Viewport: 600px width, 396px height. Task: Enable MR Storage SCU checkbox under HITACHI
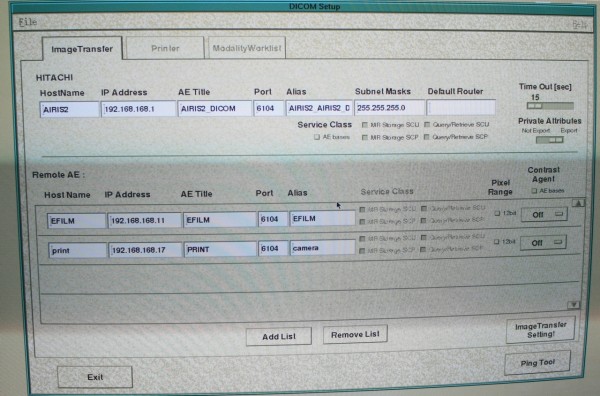pyautogui.click(x=365, y=125)
